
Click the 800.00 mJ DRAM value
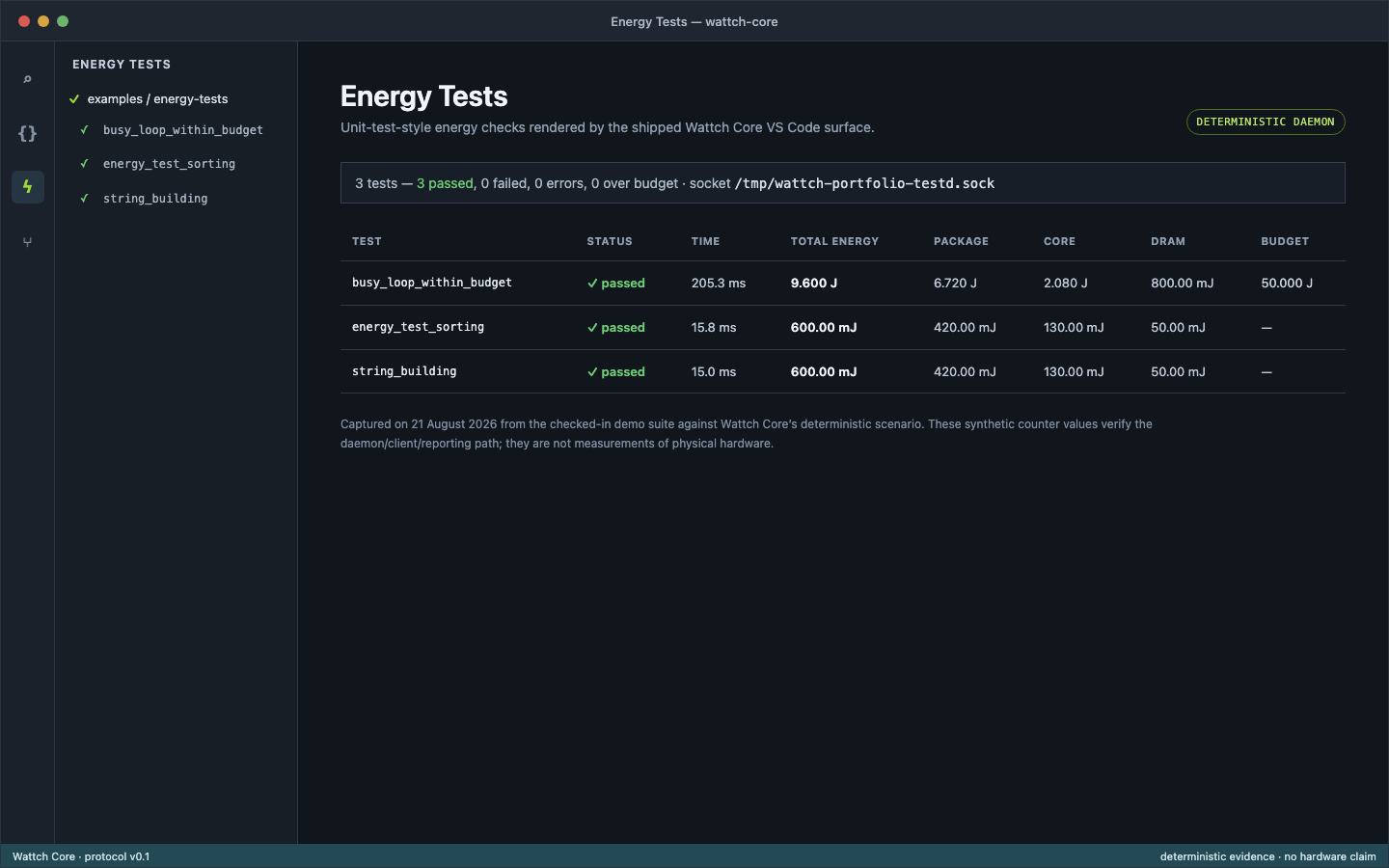[1183, 284]
